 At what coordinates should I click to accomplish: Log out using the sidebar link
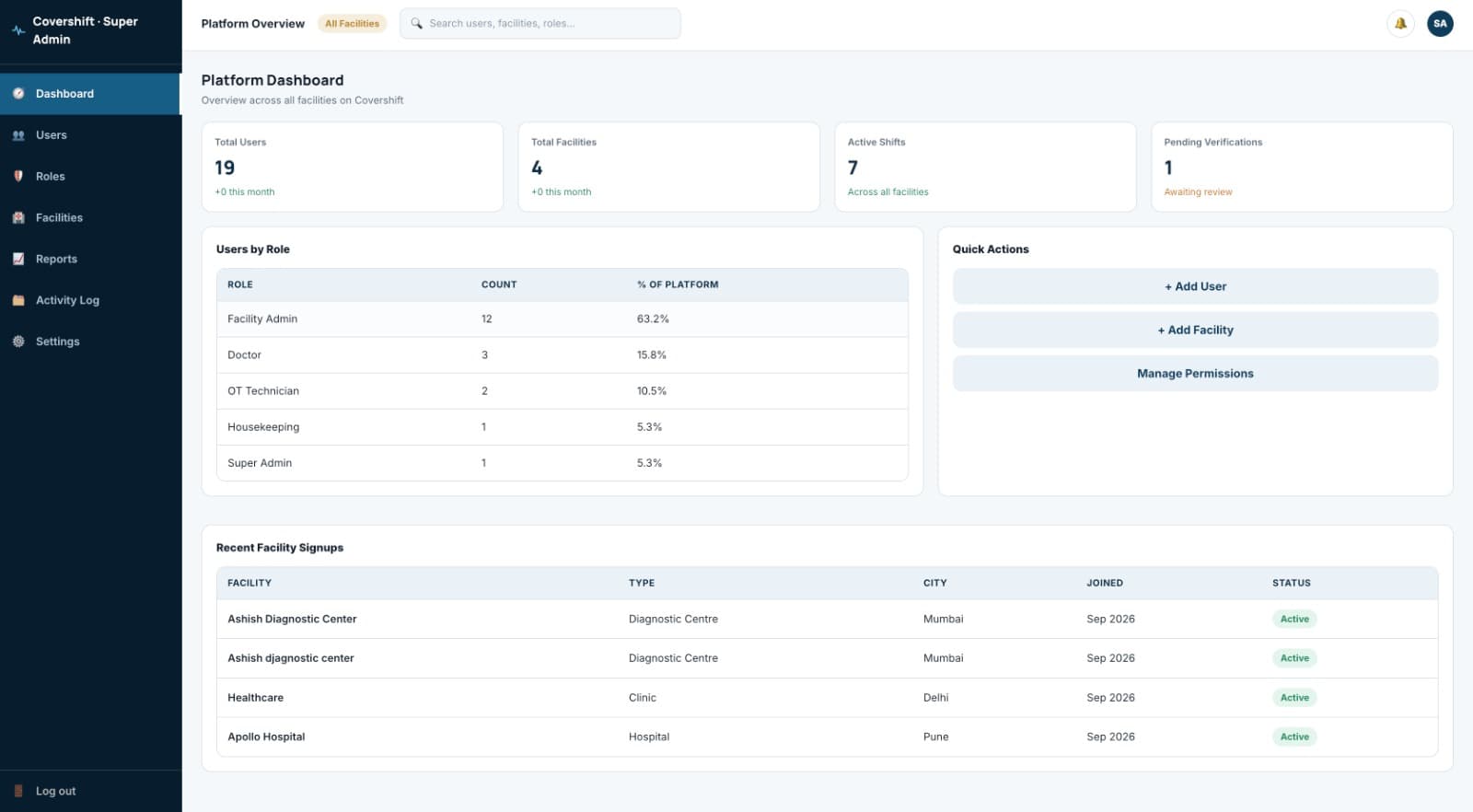(x=90, y=791)
